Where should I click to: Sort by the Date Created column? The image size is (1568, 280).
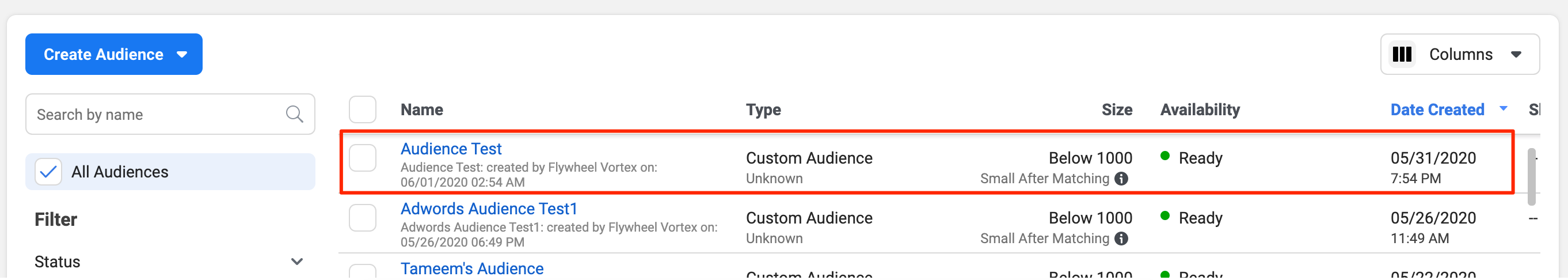1437,110
